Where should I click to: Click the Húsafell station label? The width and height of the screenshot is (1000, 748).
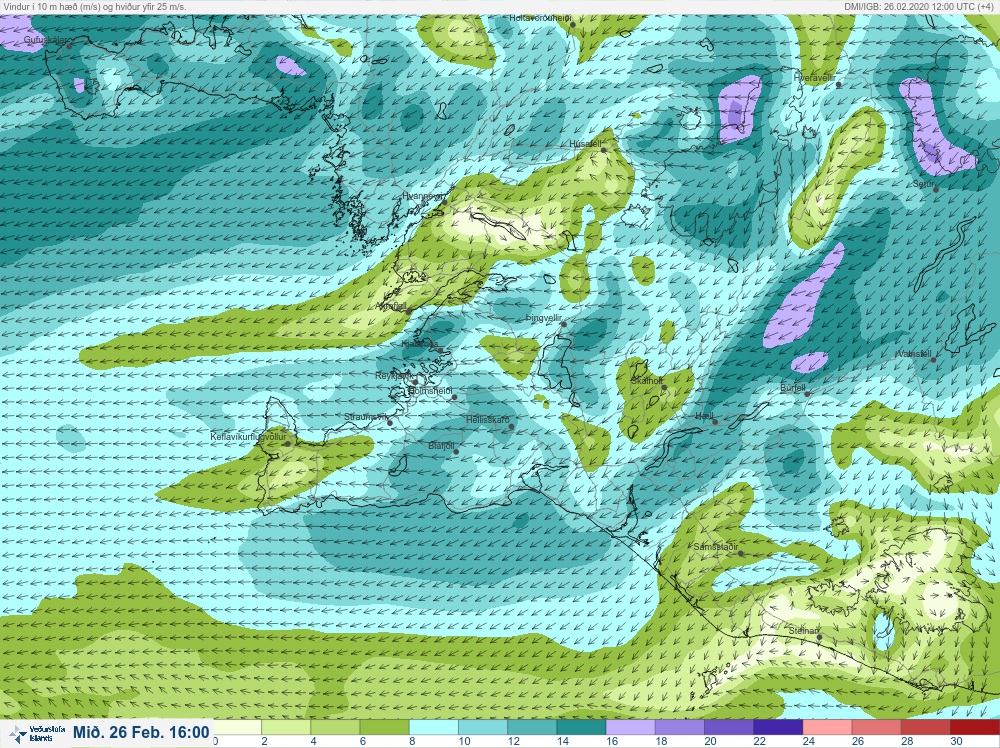point(585,144)
